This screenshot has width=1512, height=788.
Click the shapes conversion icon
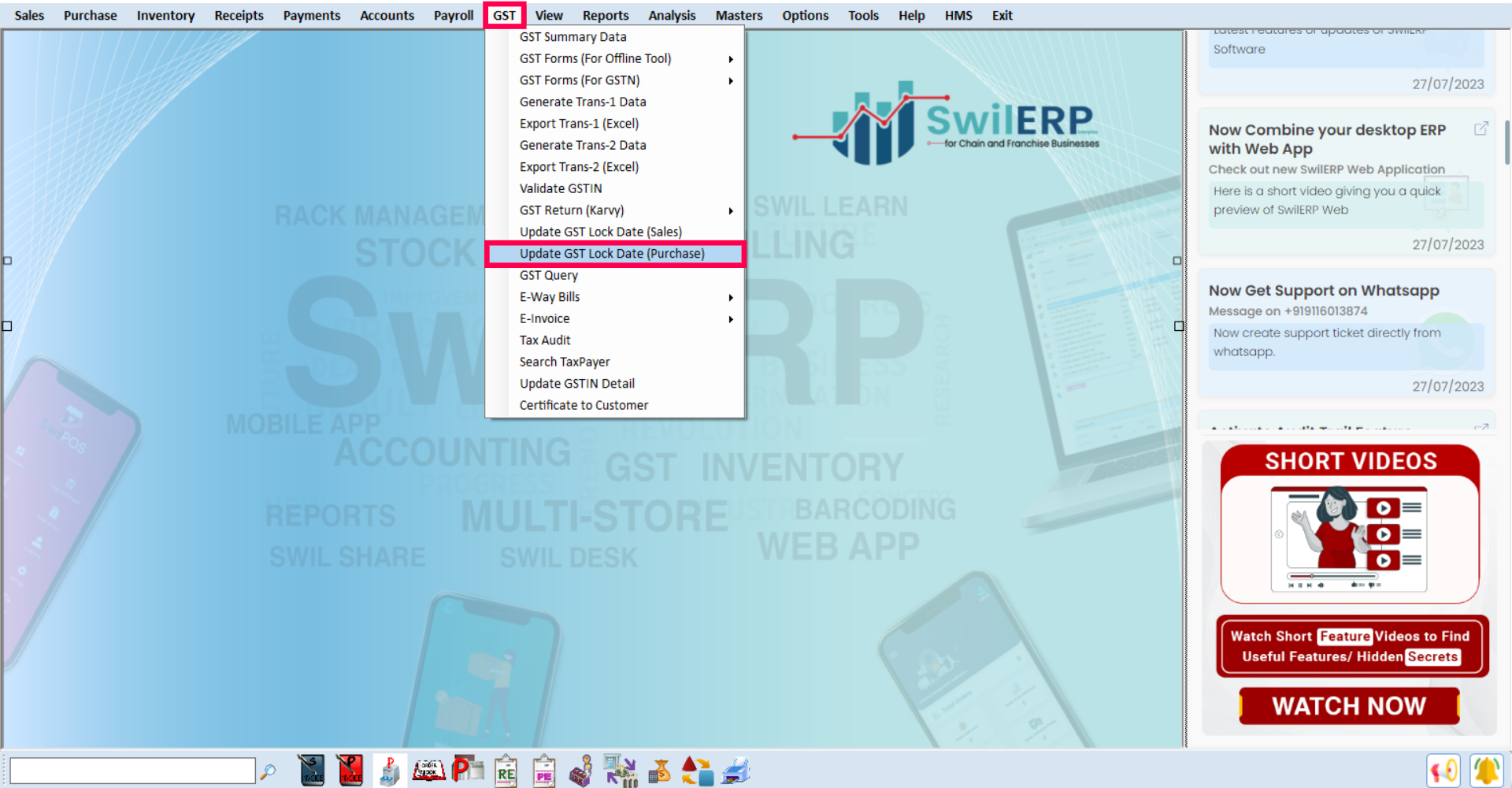tap(697, 771)
